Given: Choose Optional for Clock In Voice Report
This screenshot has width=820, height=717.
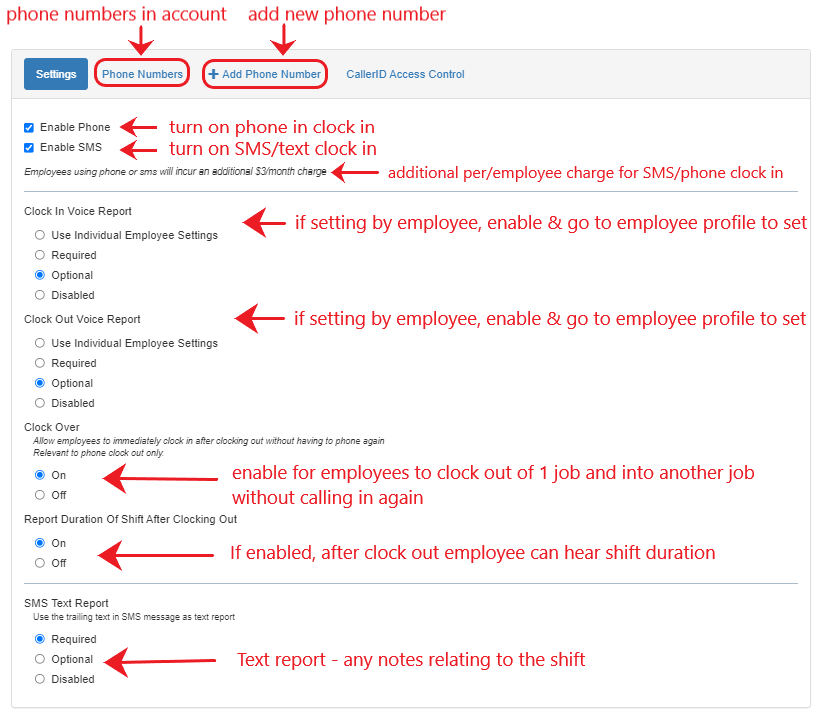Looking at the screenshot, I should [x=40, y=275].
